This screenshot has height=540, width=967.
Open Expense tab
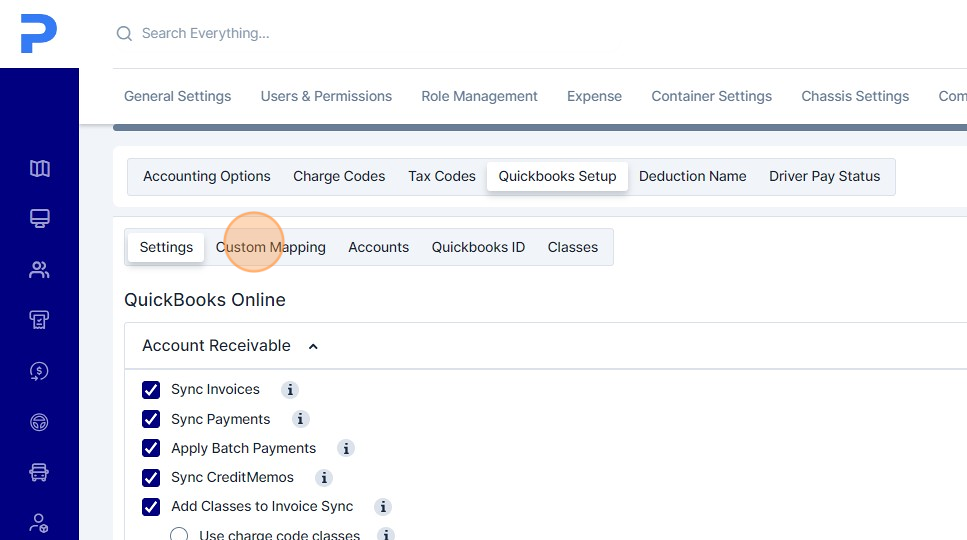coord(595,96)
